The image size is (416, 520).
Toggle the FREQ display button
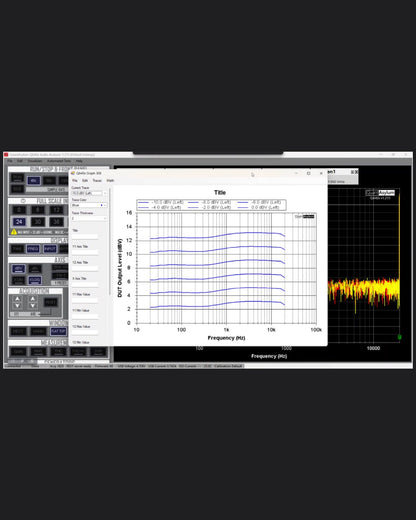pyautogui.click(x=33, y=249)
